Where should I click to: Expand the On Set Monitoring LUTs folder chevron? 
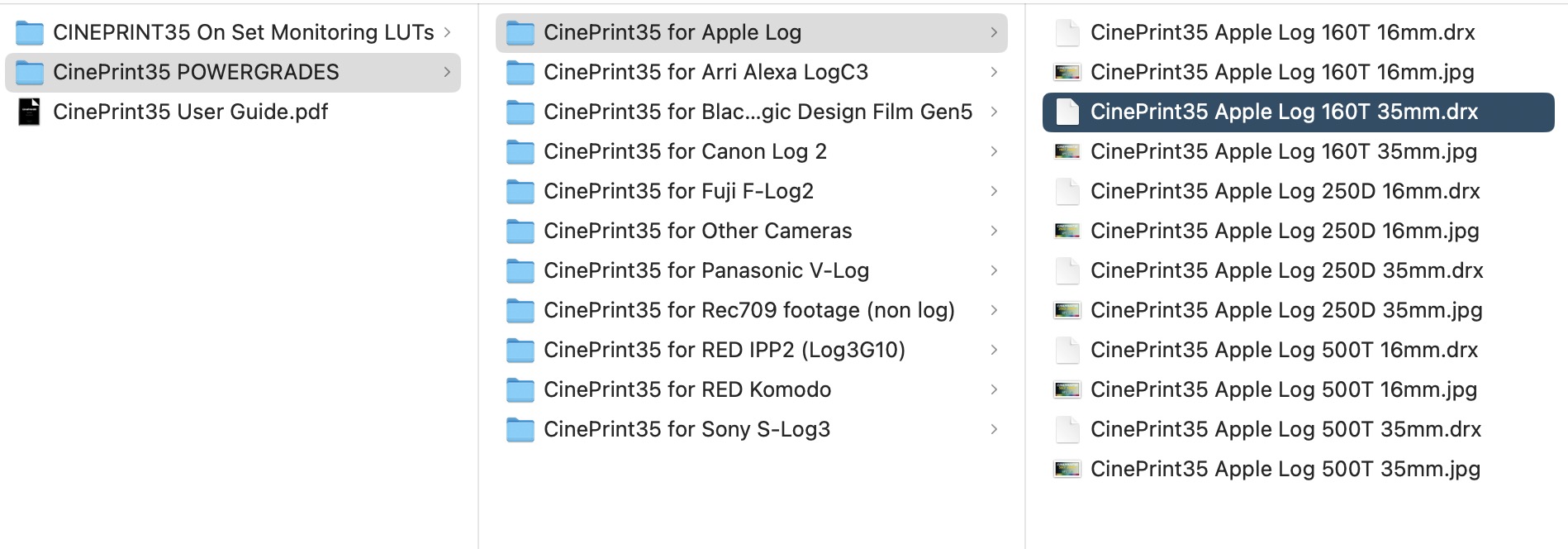click(447, 32)
